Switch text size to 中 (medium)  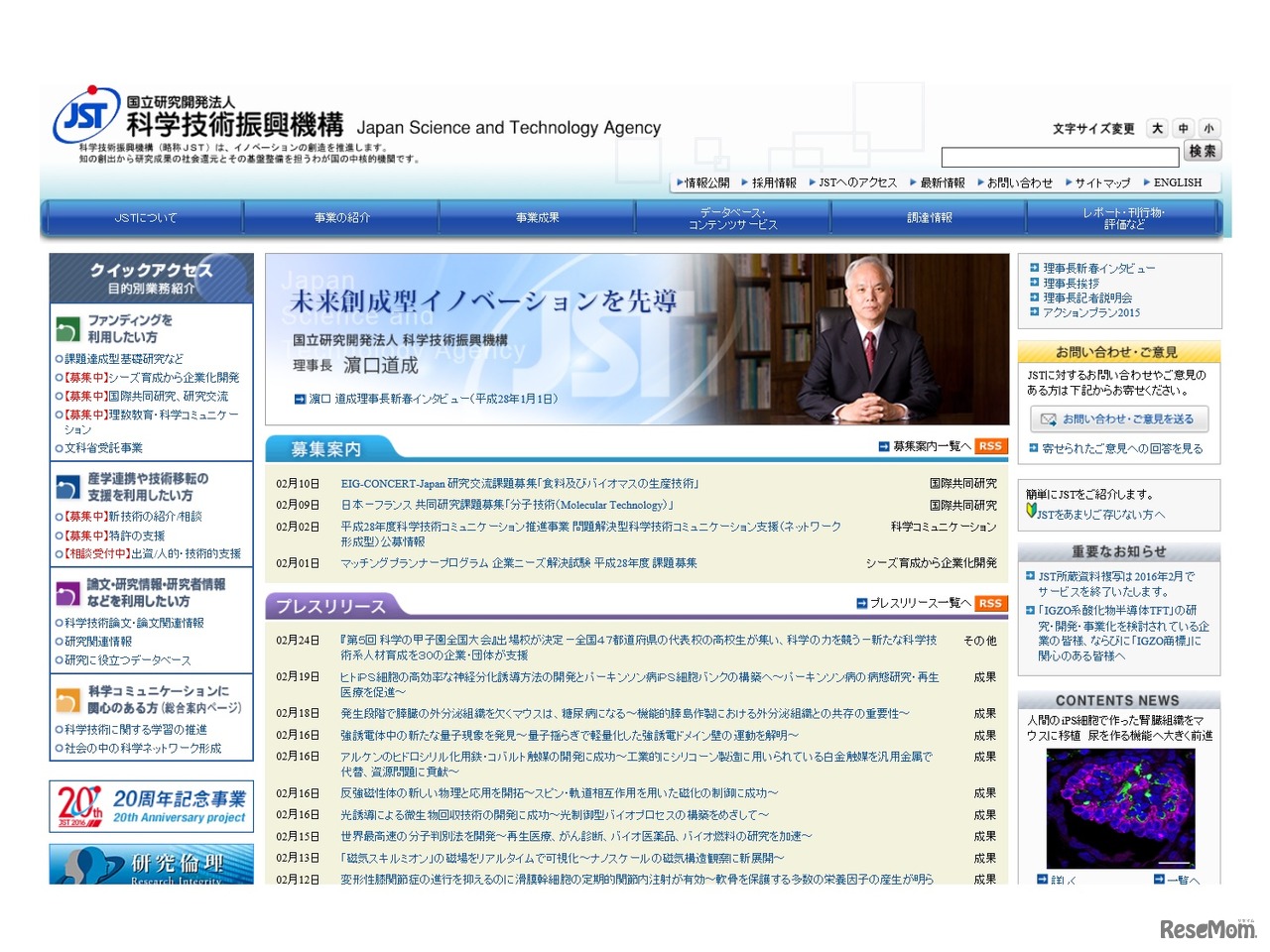pyautogui.click(x=1183, y=128)
